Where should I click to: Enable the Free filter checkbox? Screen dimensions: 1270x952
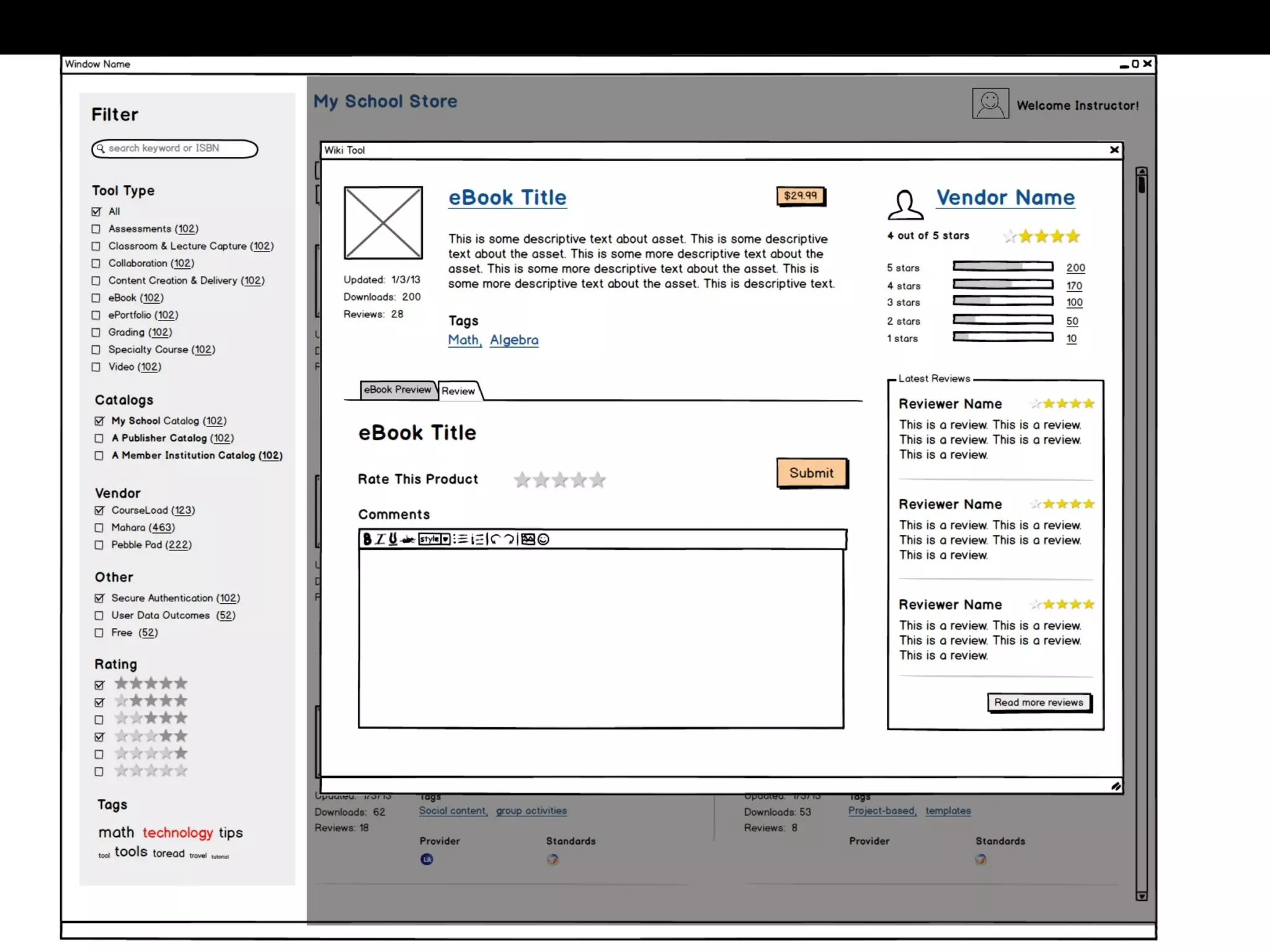point(99,633)
